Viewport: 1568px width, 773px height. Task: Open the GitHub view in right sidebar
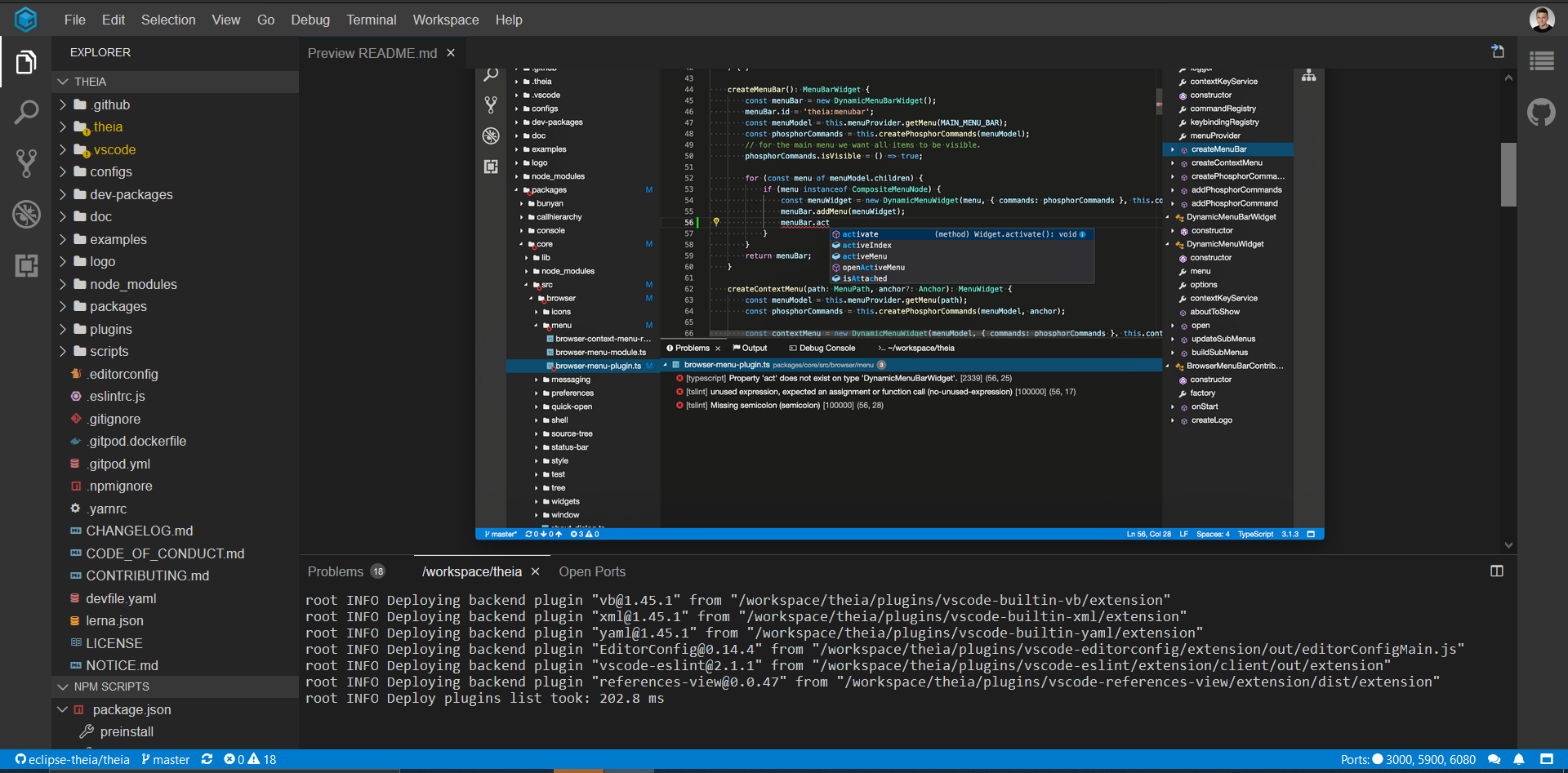pos(1542,112)
